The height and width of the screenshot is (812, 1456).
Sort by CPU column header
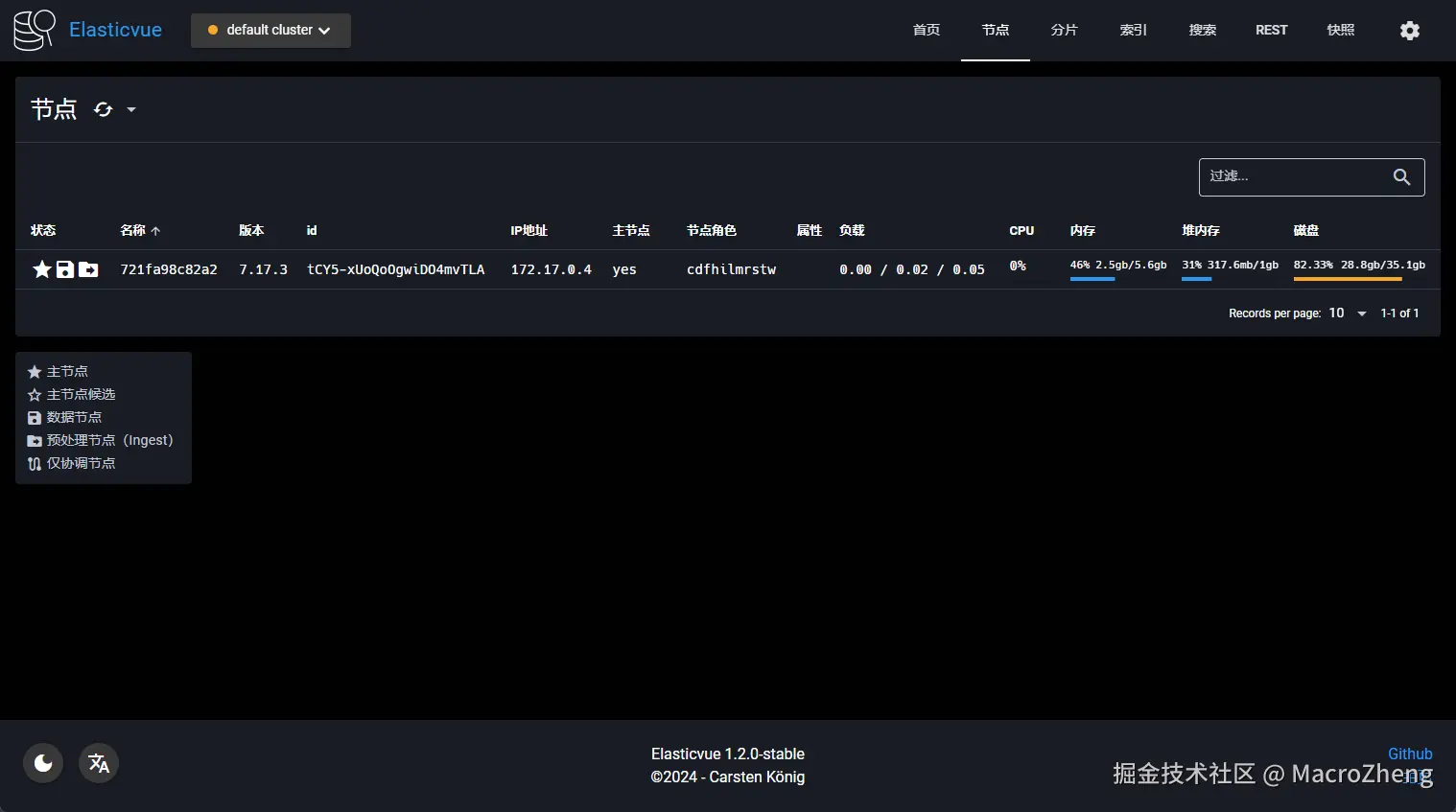[1022, 230]
